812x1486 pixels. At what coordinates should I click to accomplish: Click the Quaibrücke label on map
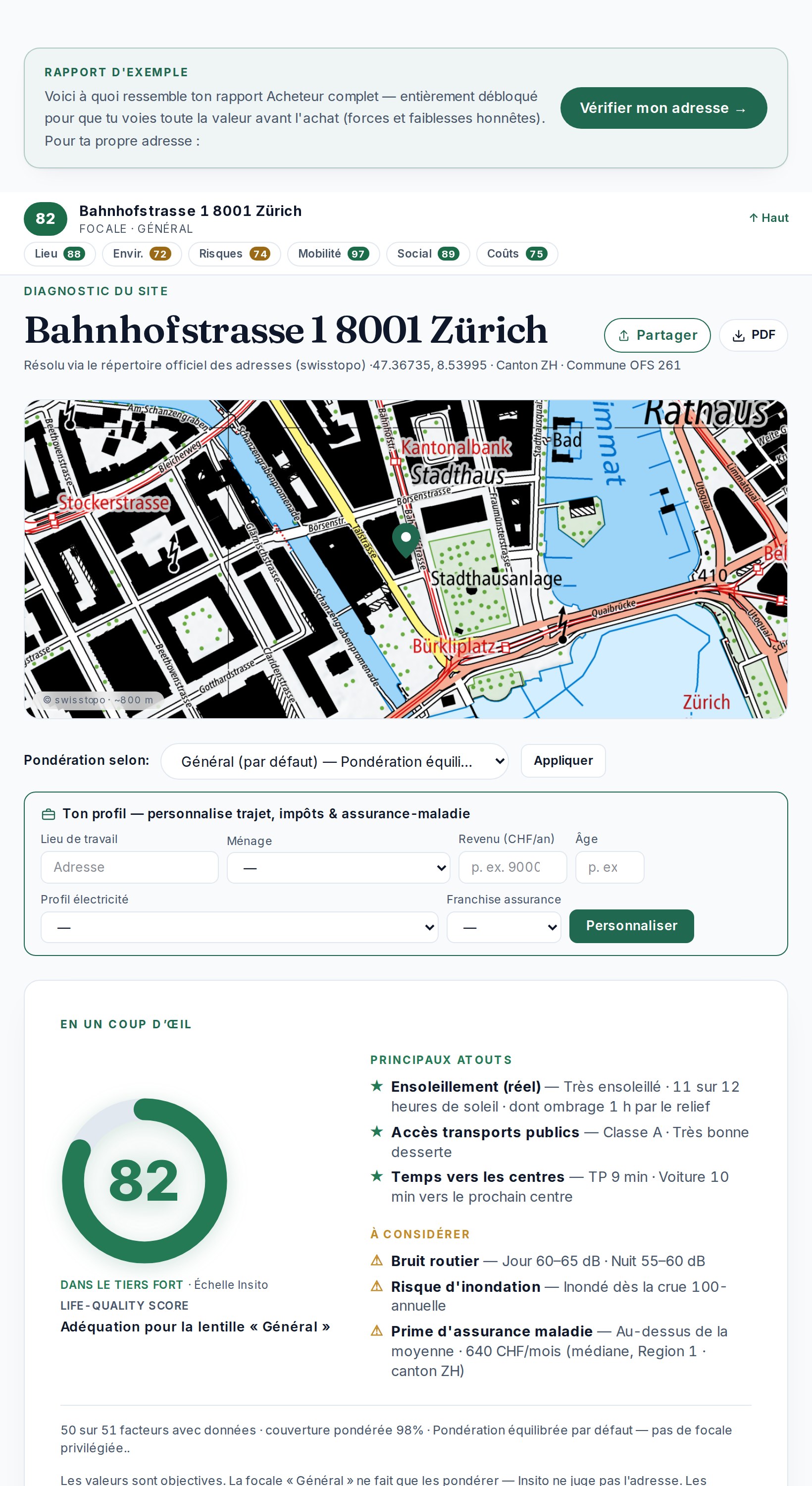tap(613, 608)
